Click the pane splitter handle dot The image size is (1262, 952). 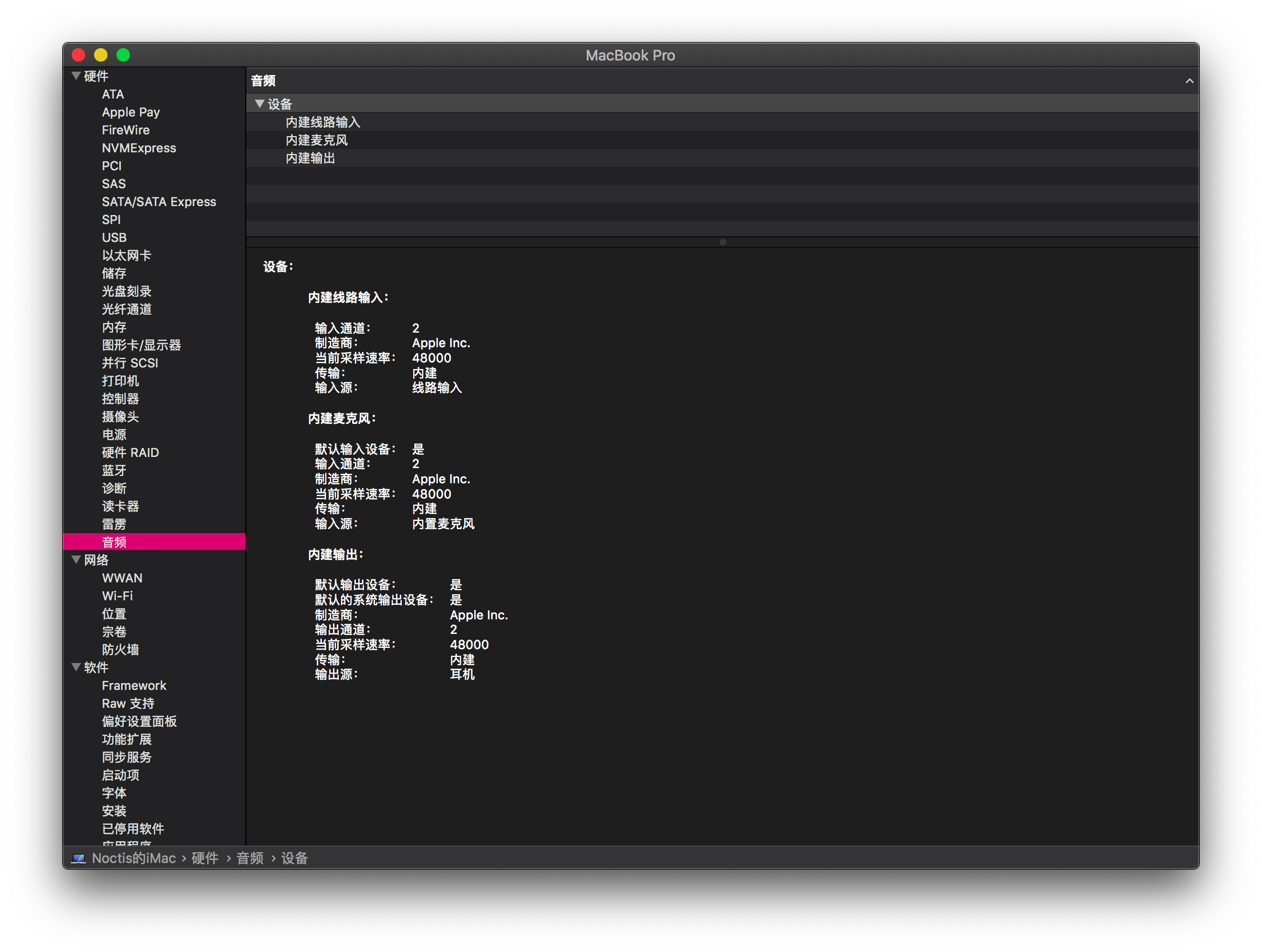[x=722, y=242]
